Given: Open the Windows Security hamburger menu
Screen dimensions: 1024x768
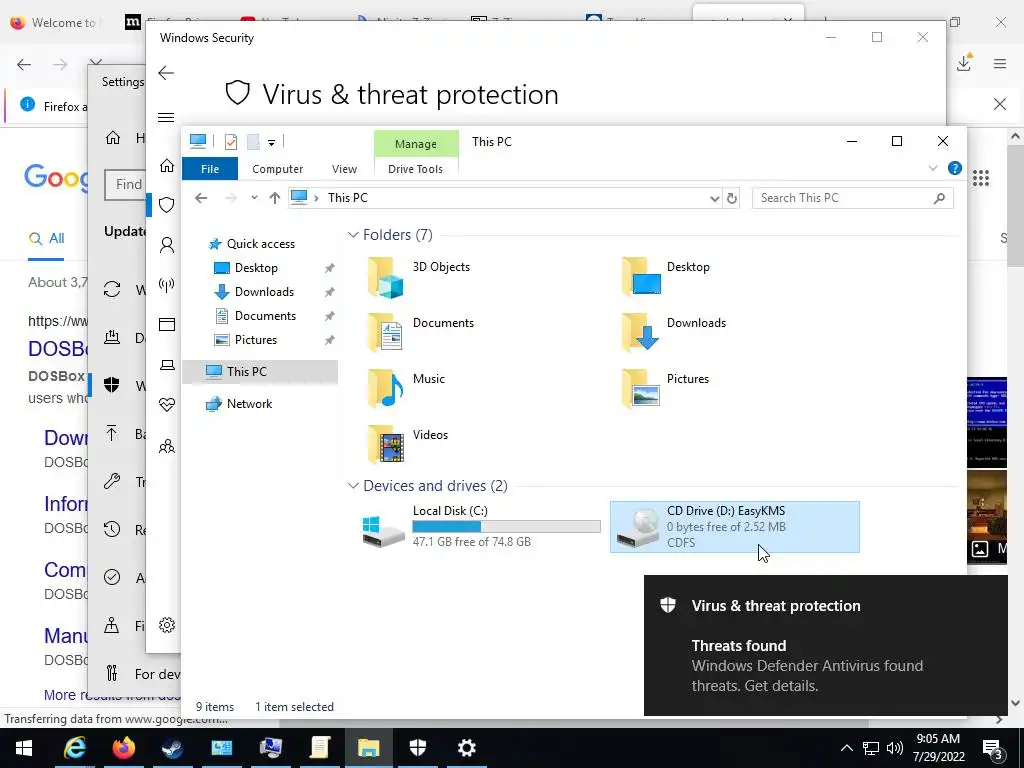Looking at the screenshot, I should [x=166, y=118].
